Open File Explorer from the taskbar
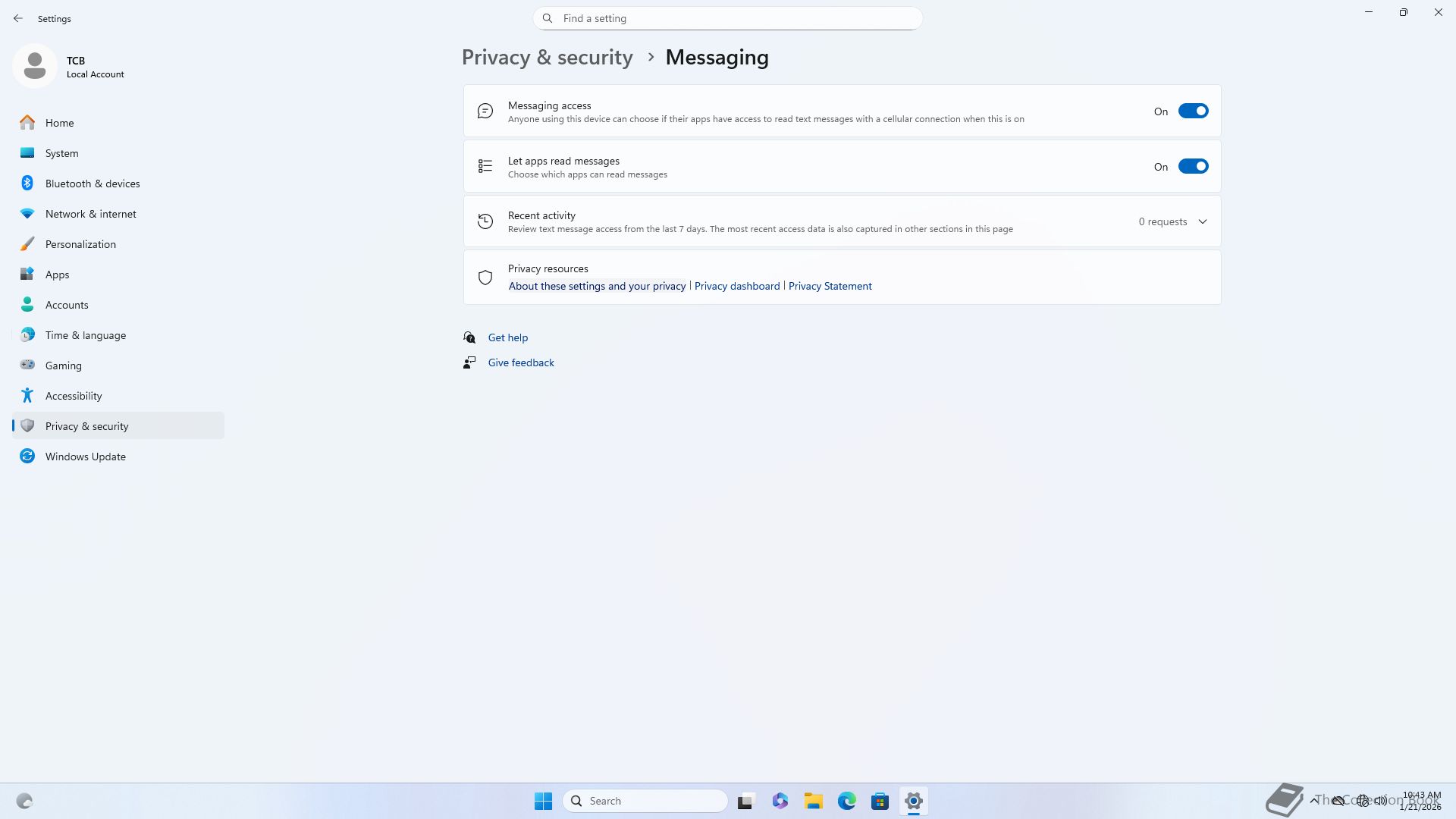 (x=813, y=801)
